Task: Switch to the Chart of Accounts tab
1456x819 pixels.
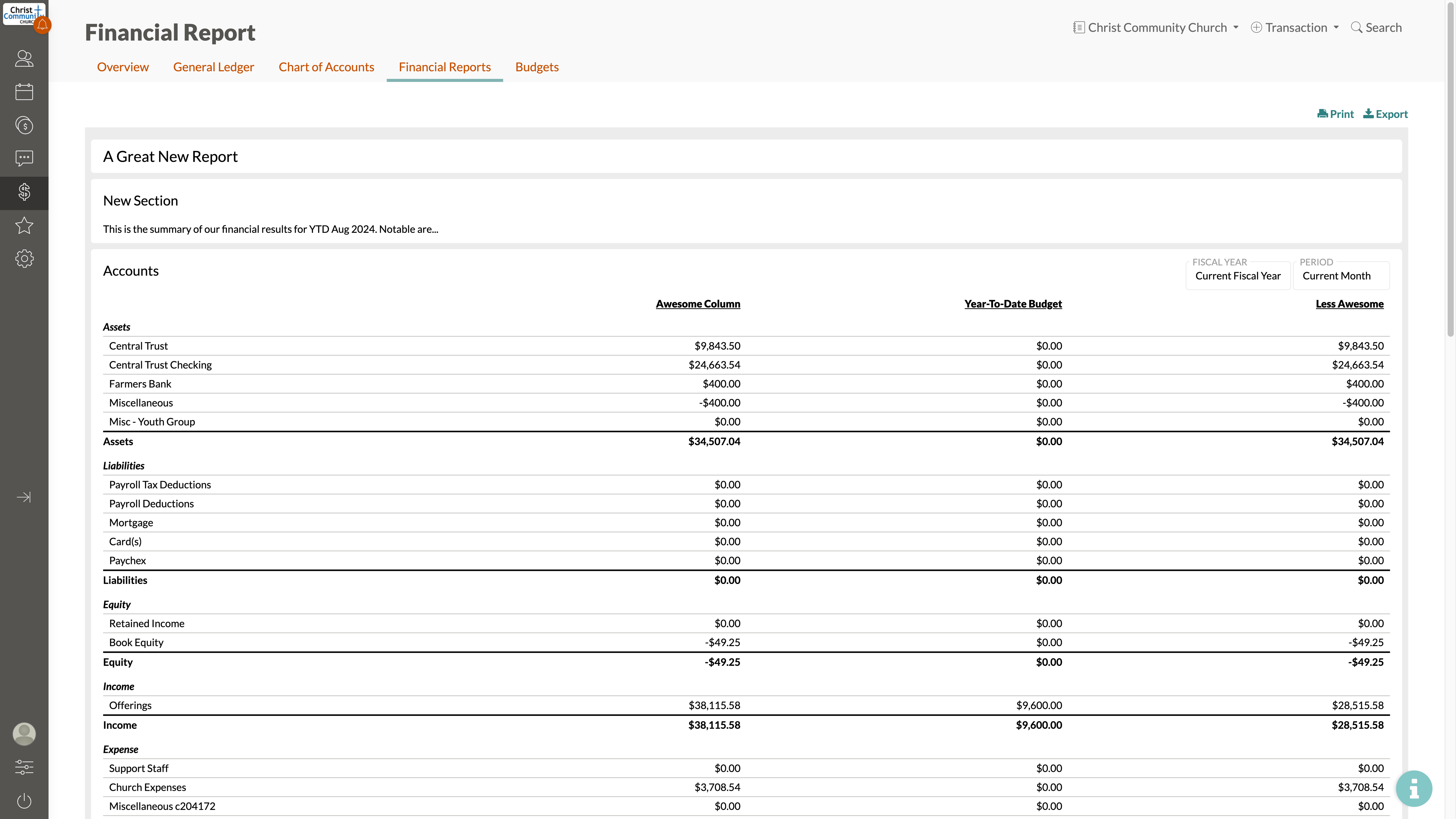Action: (x=326, y=67)
